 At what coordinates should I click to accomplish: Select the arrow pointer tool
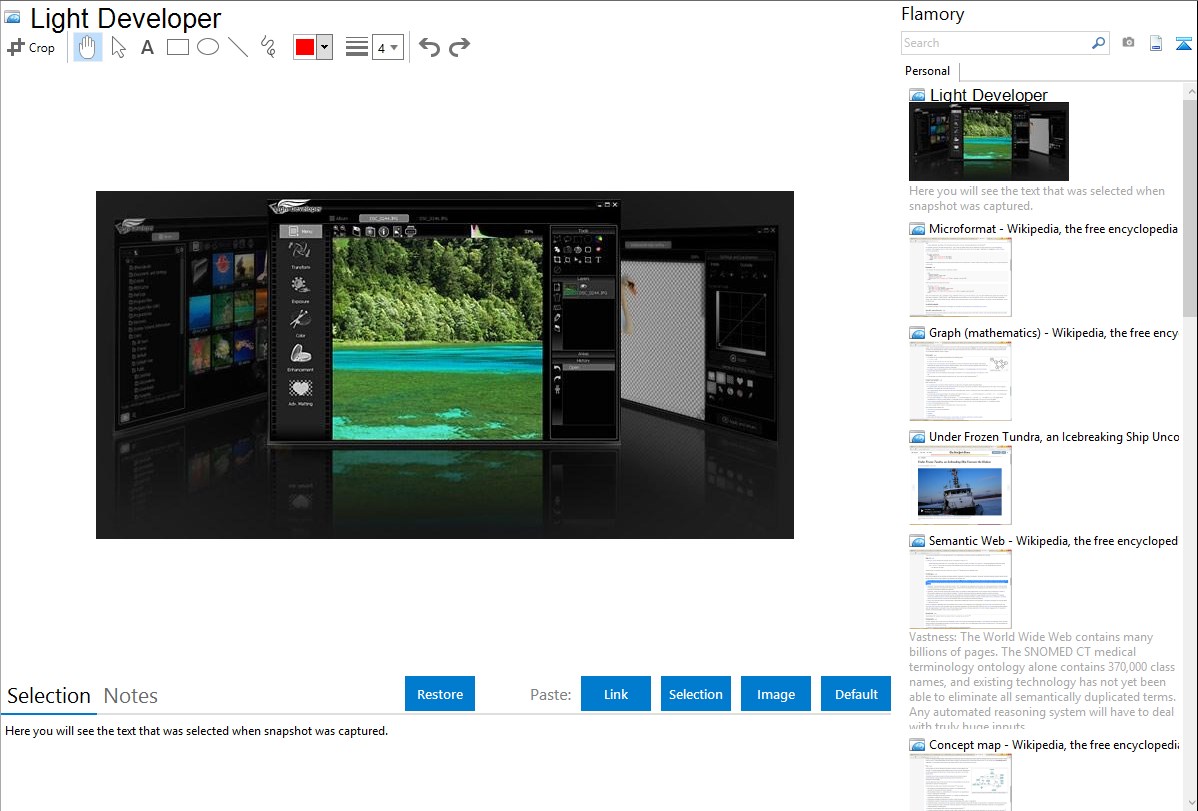tap(118, 47)
